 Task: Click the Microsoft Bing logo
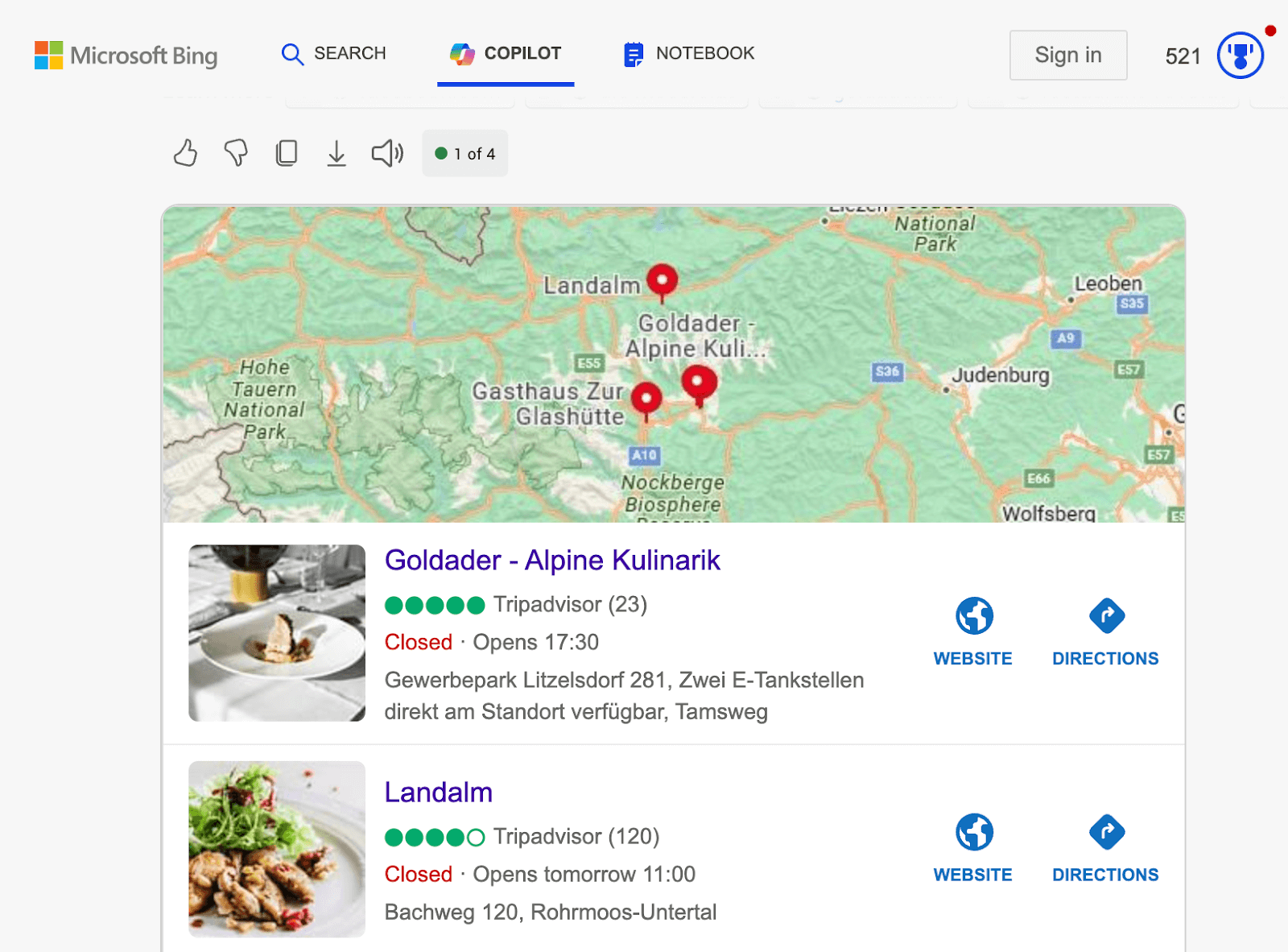[126, 56]
